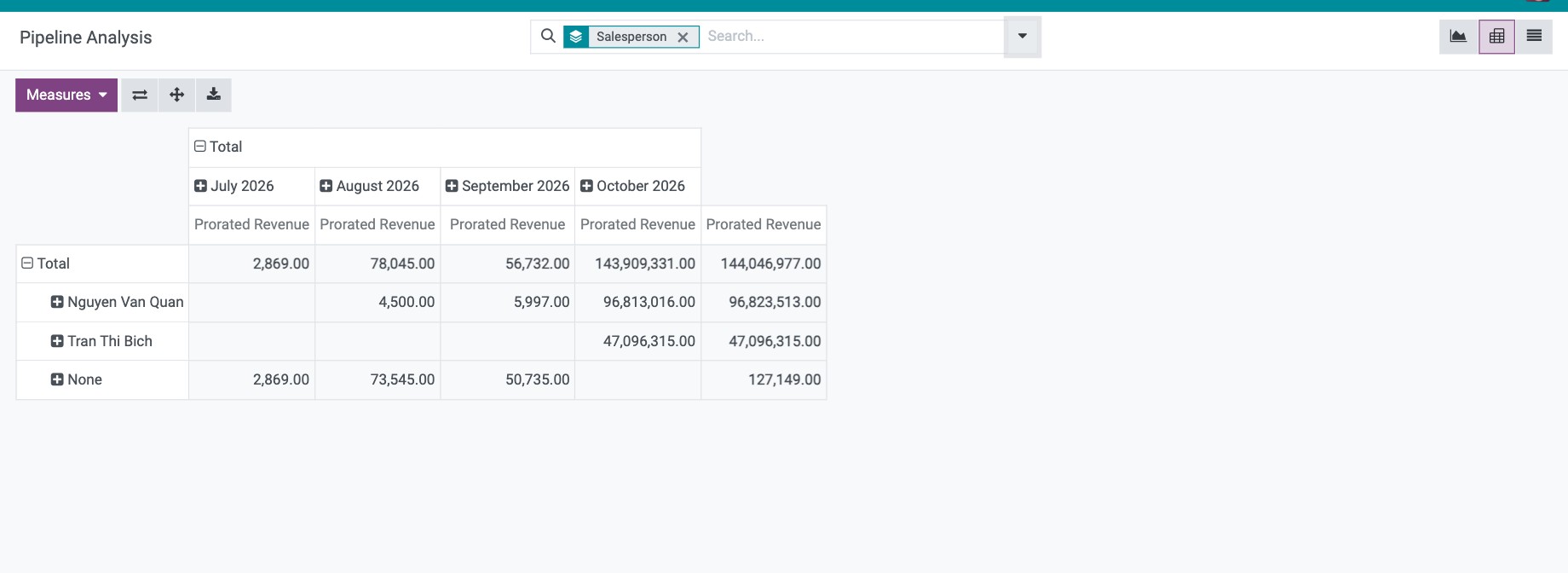Screen dimensions: 1568x573
Task: Click Tran Thi Bich October value 47,096,315.00
Action: click(637, 341)
